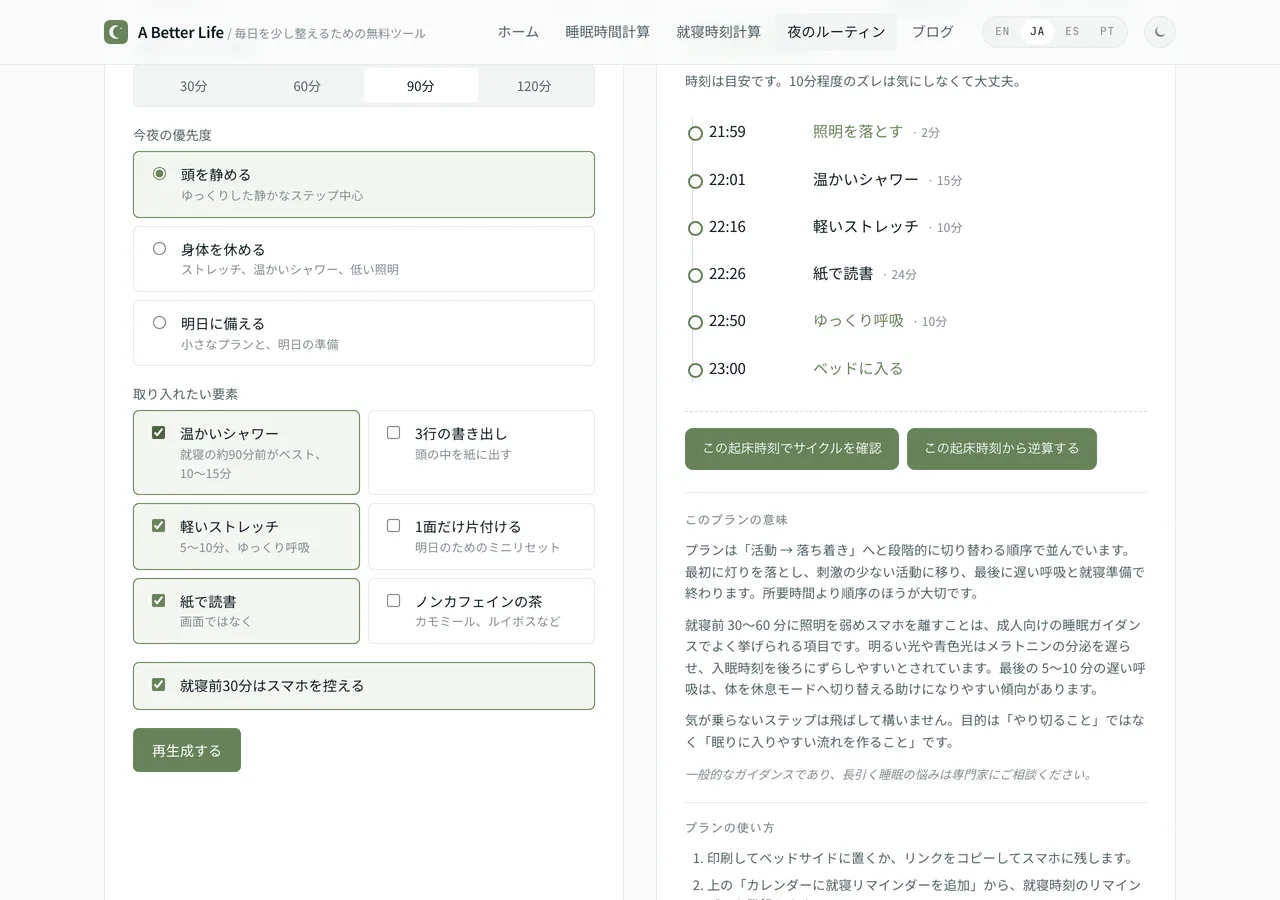
Task: Choose 明日に備える priority radio
Action: pyautogui.click(x=159, y=322)
